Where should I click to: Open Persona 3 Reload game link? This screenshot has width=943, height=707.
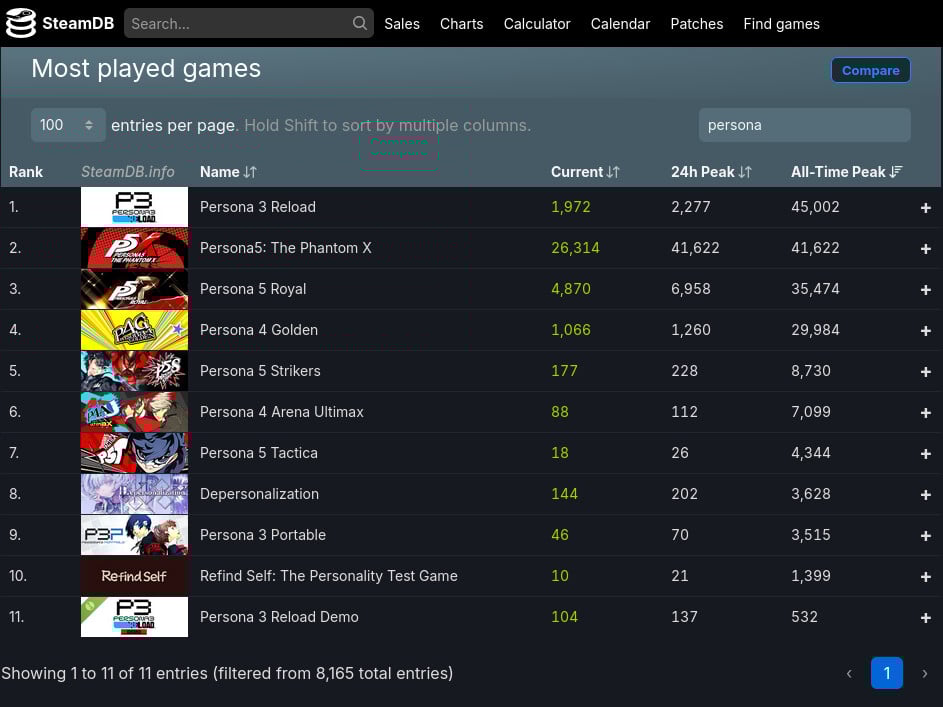click(x=257, y=207)
